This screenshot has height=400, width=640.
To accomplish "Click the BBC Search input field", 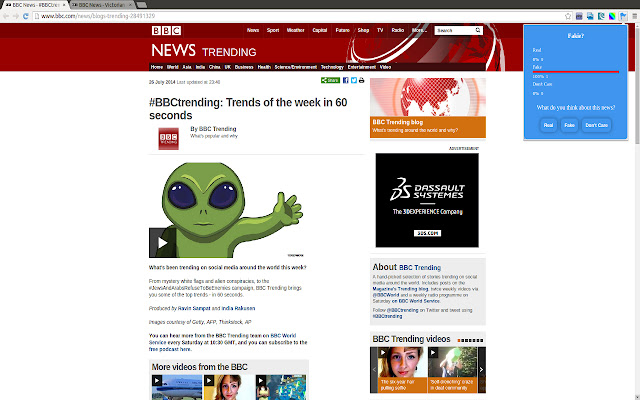I will click(455, 30).
